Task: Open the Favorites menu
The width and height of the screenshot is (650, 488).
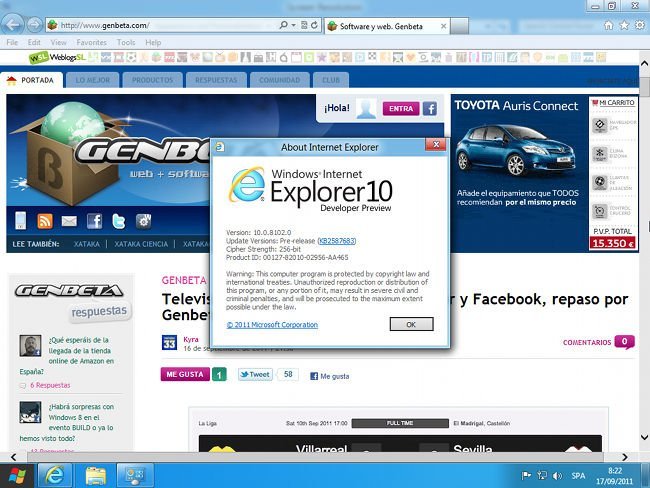Action: [91, 42]
